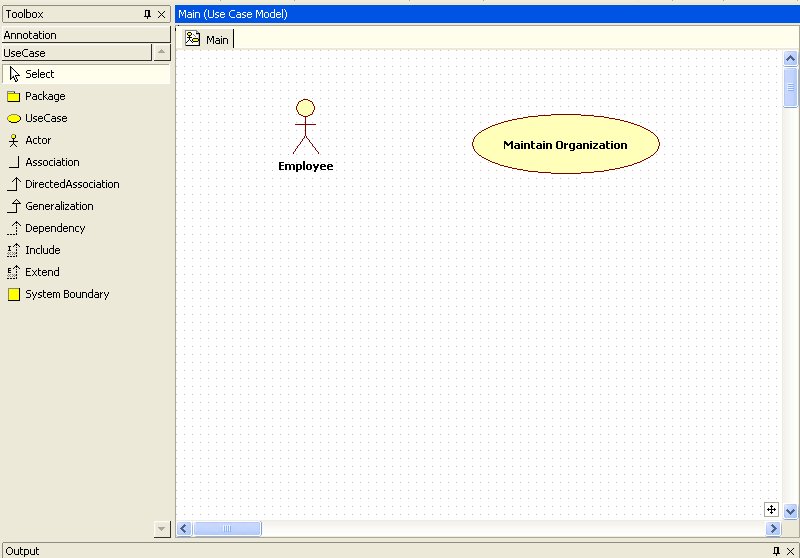The image size is (800, 558).
Task: Click the Main (Use Case Model) title bar
Action: pyautogui.click(x=487, y=14)
